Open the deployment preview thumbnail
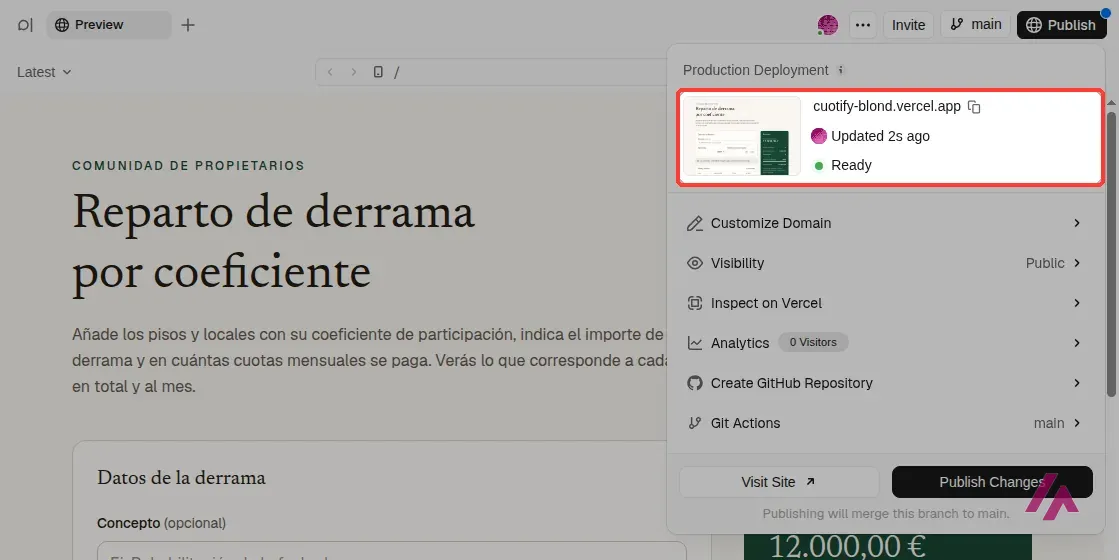This screenshot has width=1119, height=560. point(741,136)
